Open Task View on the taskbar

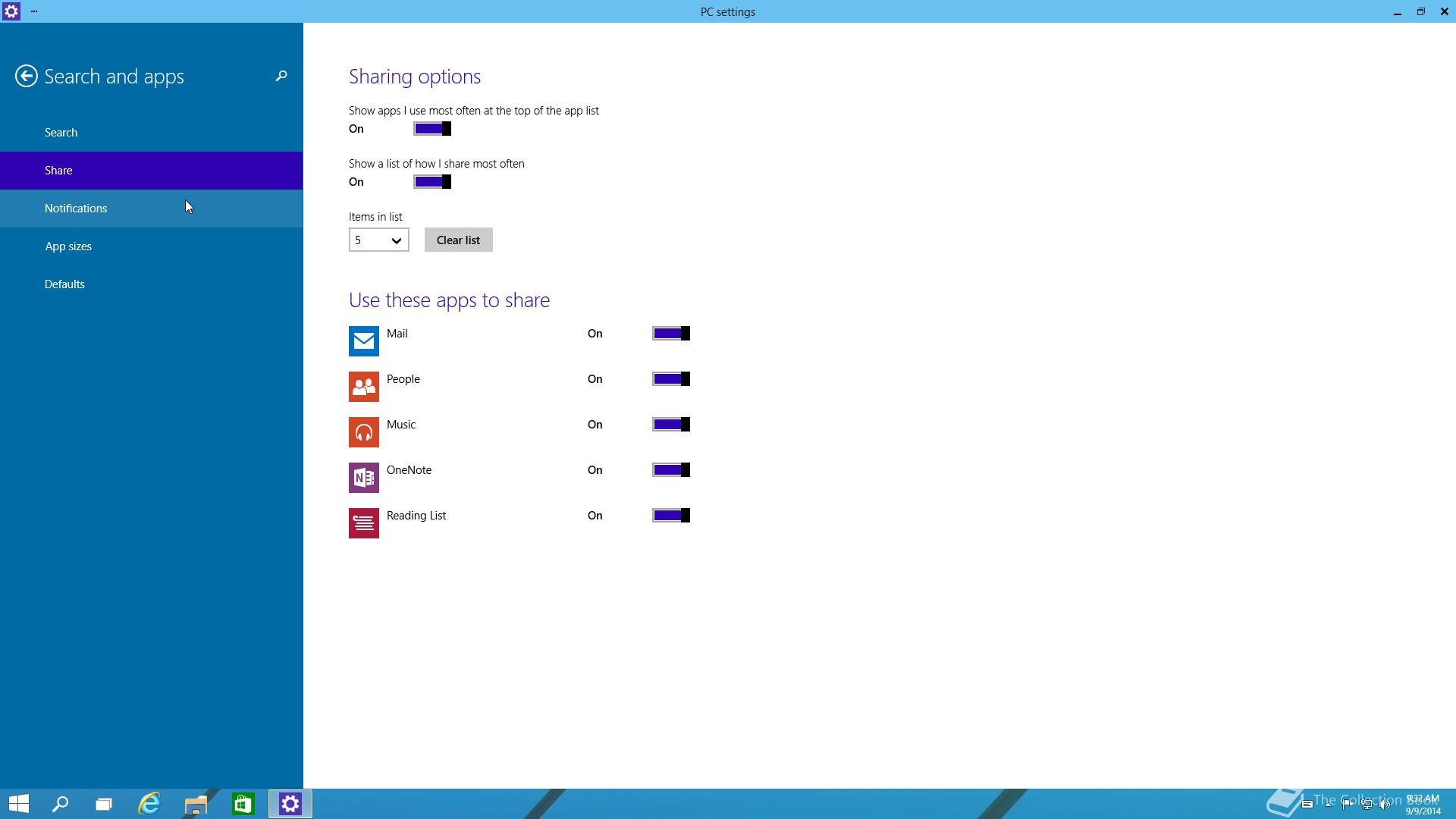click(x=104, y=804)
